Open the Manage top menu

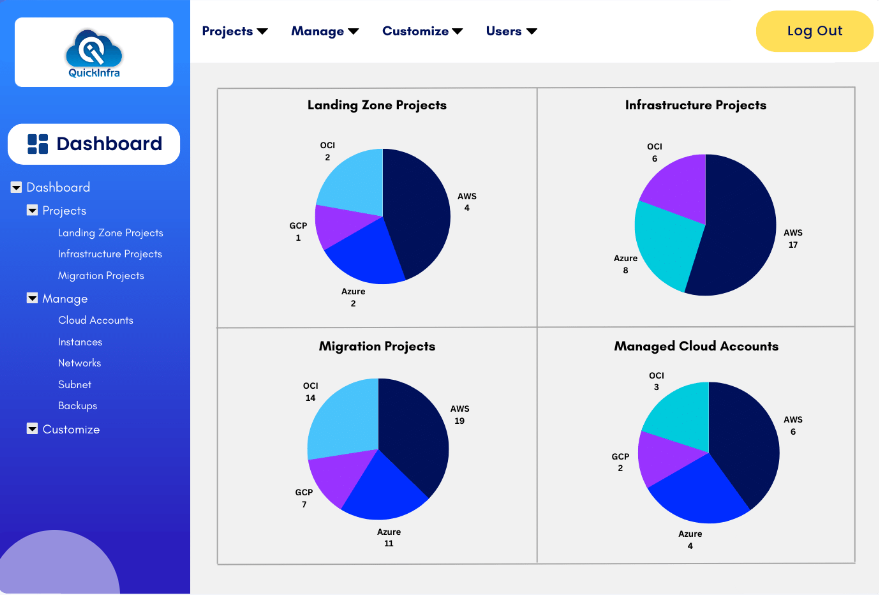(325, 31)
